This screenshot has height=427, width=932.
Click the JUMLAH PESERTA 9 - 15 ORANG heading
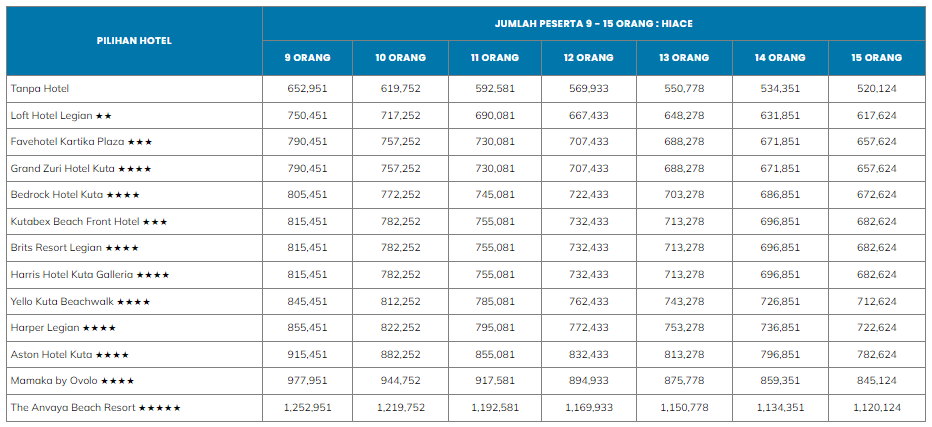pos(594,23)
